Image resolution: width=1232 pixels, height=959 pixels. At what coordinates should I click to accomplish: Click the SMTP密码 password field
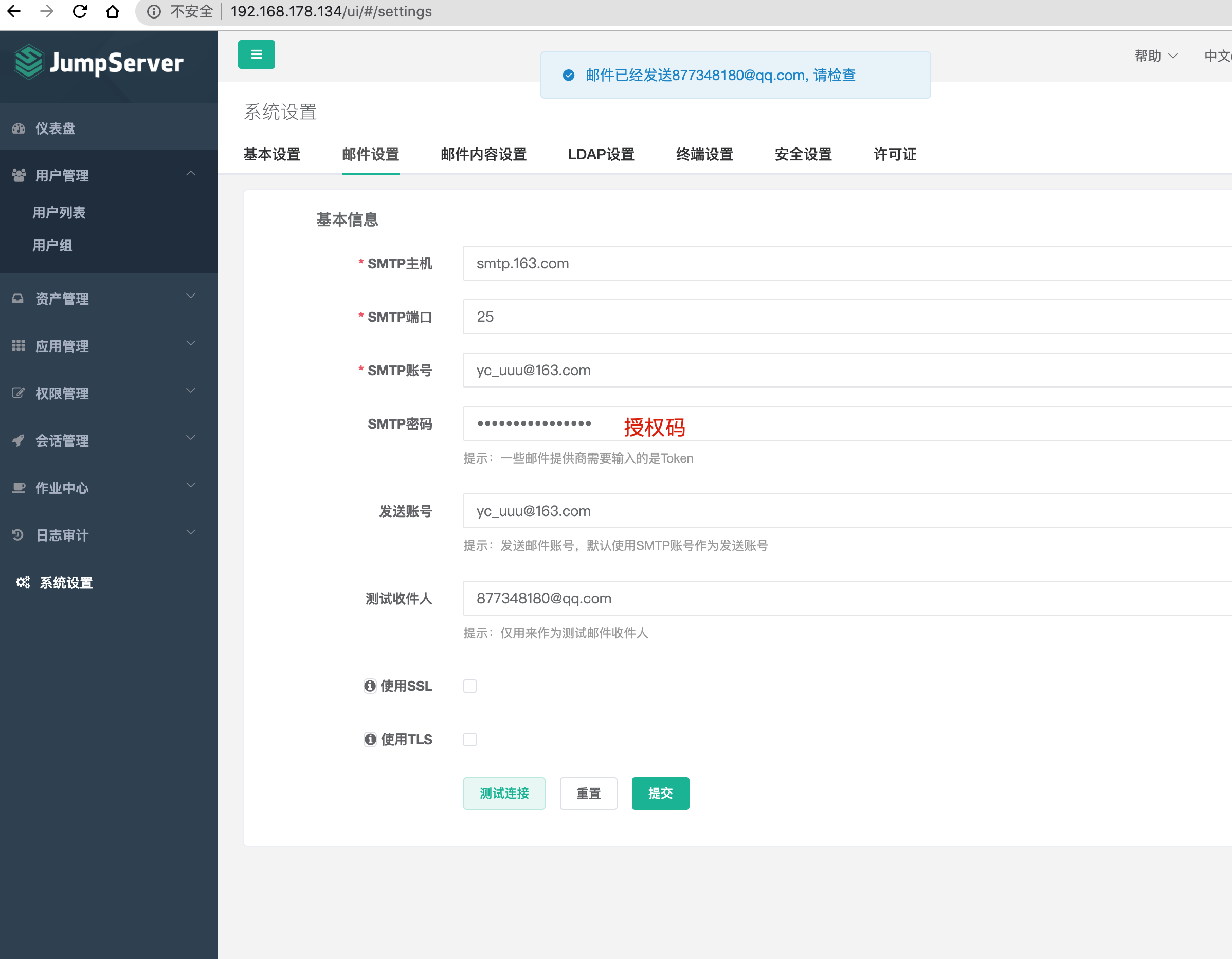click(847, 423)
